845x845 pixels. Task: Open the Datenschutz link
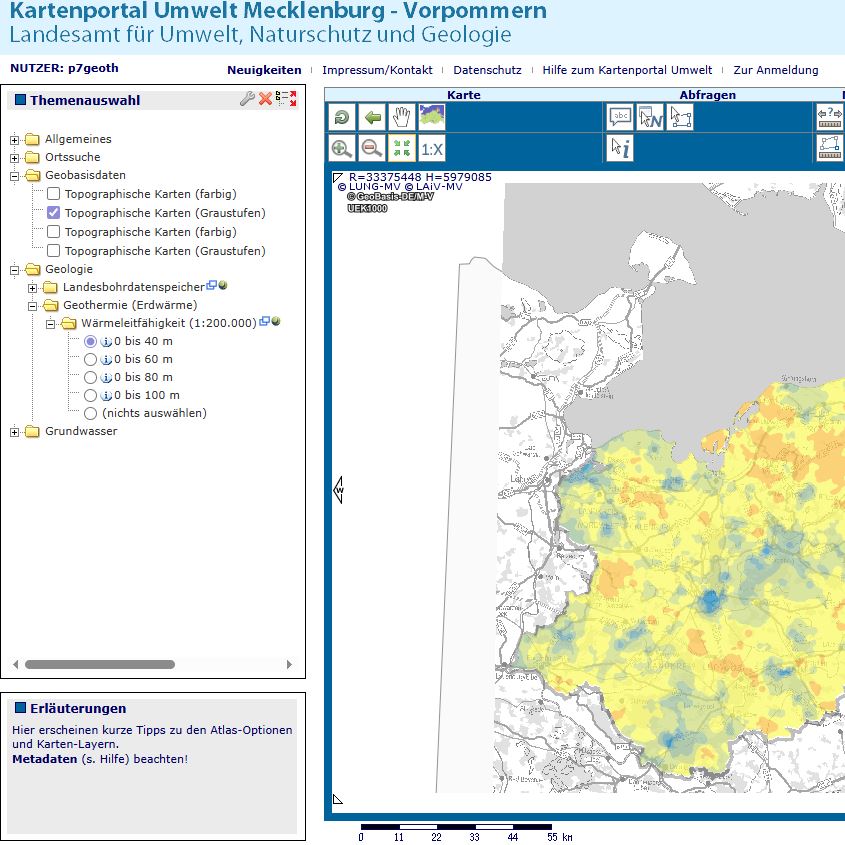(487, 70)
